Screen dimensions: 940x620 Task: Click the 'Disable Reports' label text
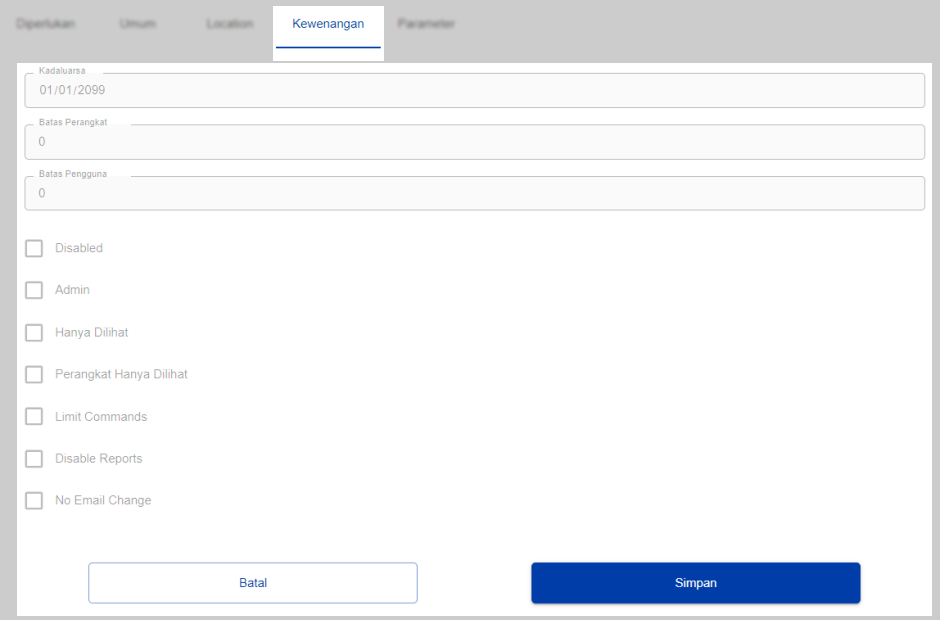pyautogui.click(x=99, y=459)
